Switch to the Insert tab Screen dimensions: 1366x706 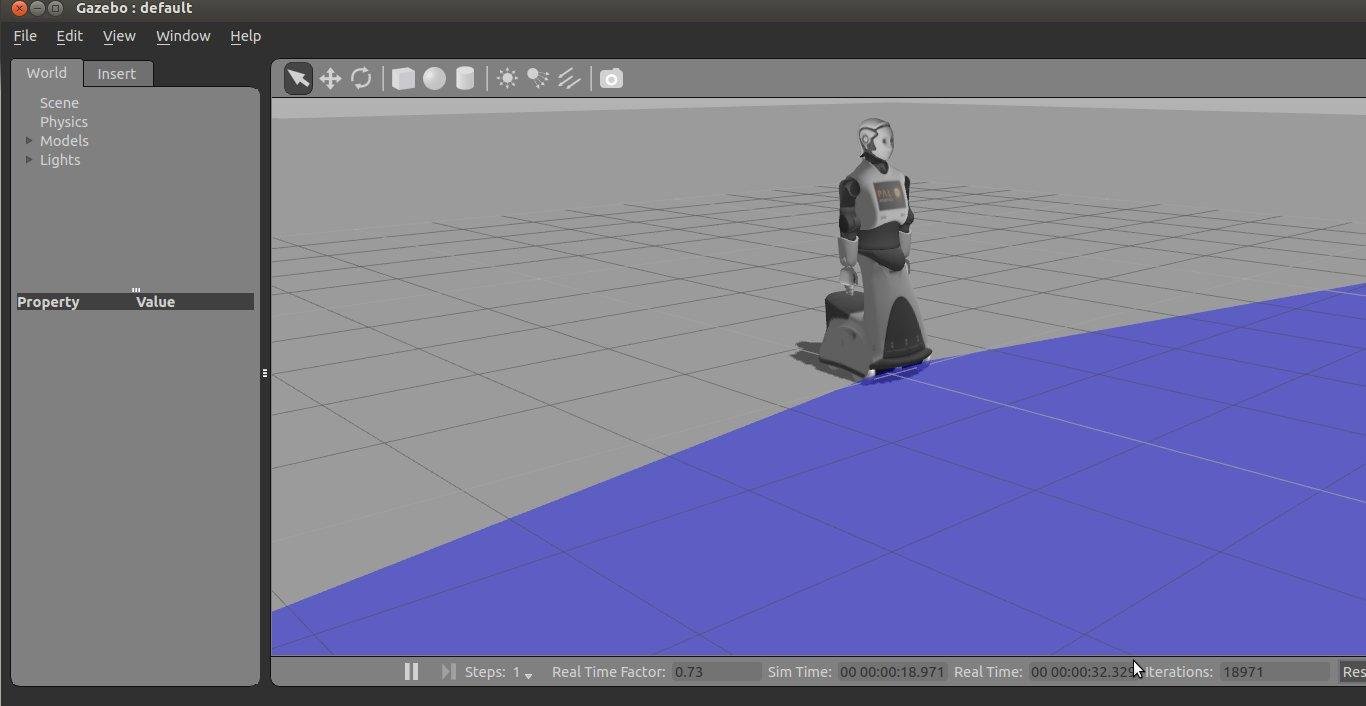click(x=117, y=74)
